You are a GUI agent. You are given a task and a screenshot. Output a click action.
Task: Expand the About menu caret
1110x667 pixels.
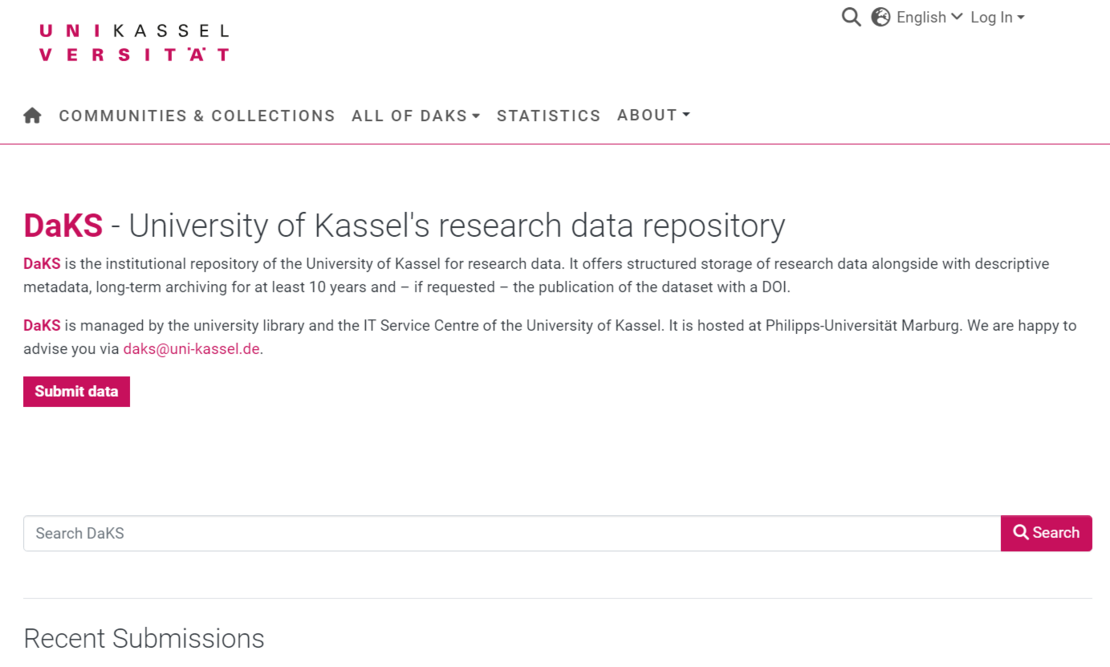tap(686, 115)
